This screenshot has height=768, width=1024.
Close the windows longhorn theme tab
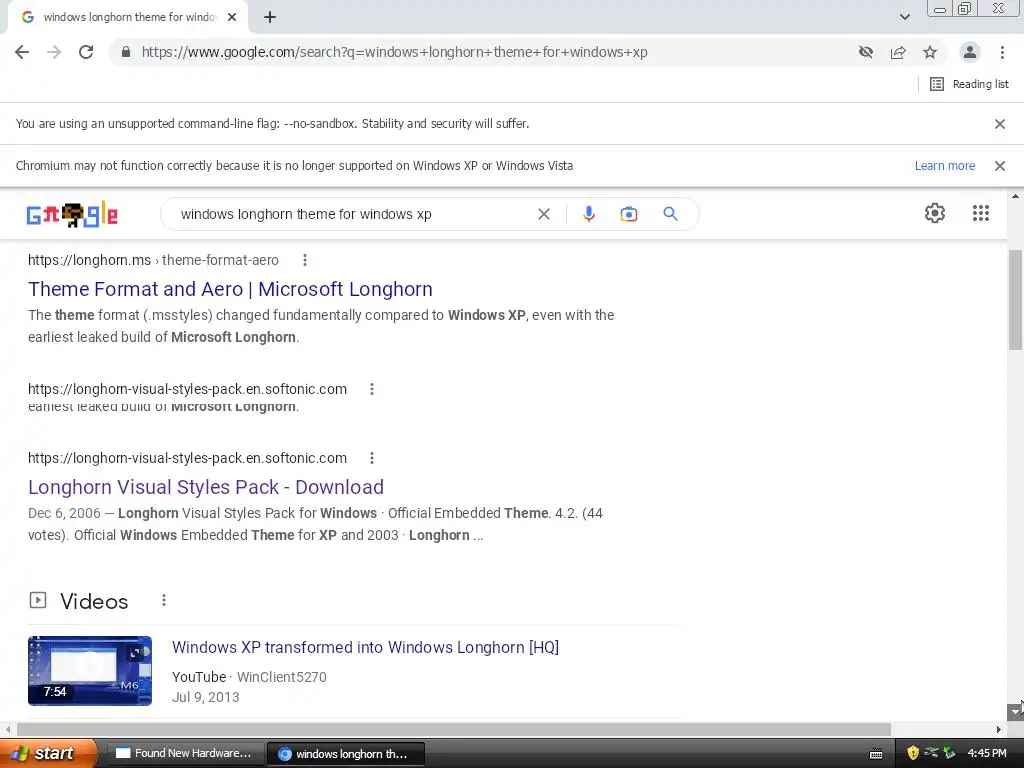coord(232,18)
